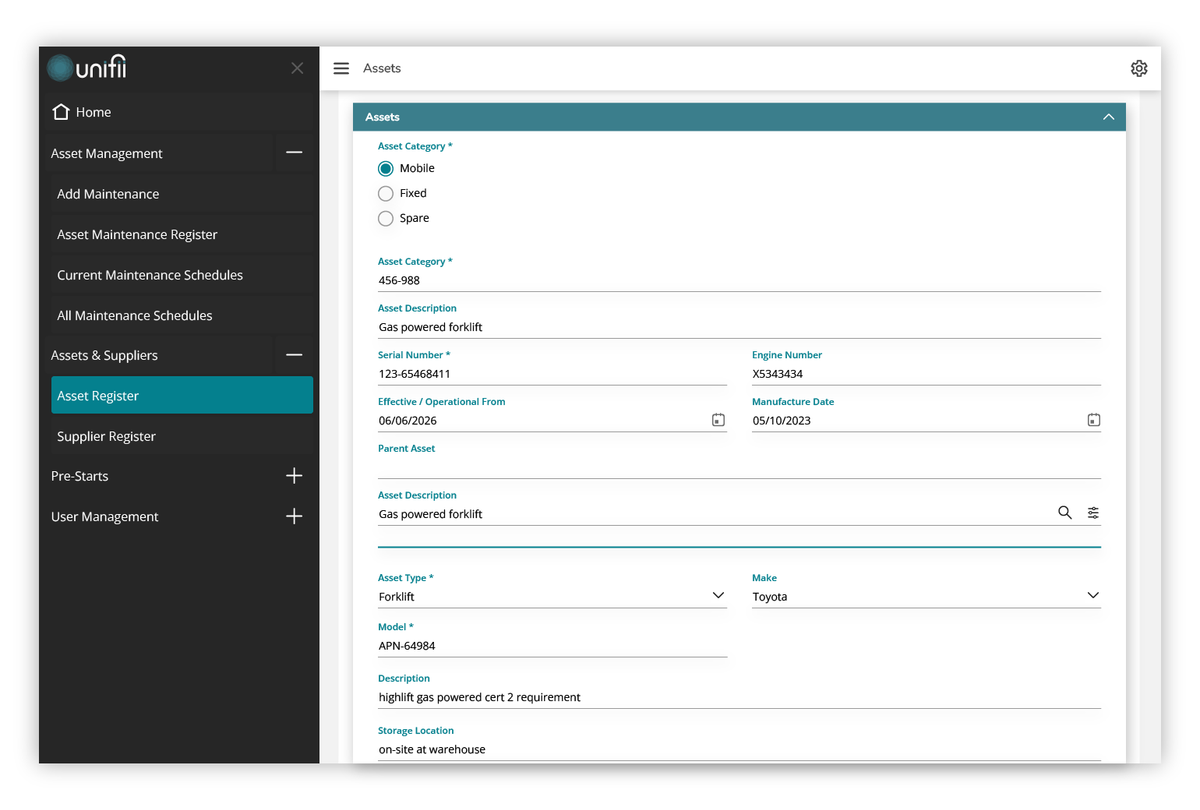Click the Asset Description search icon

1065,513
